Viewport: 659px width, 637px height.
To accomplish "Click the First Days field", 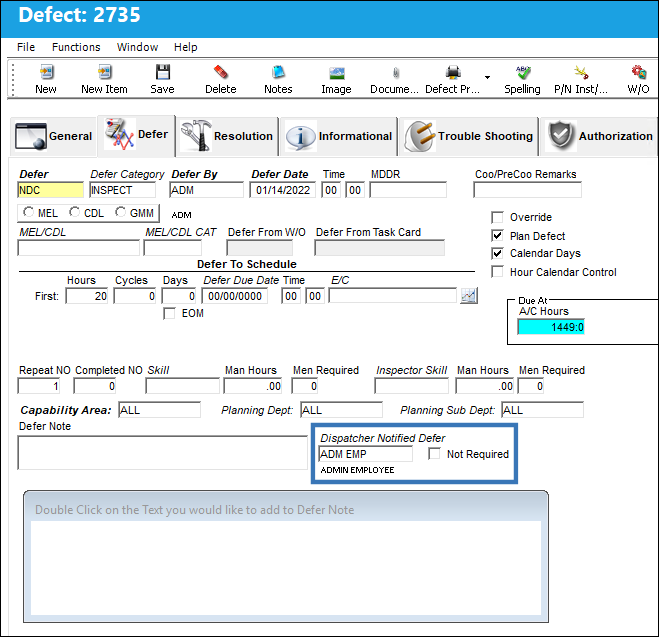I will tap(179, 296).
